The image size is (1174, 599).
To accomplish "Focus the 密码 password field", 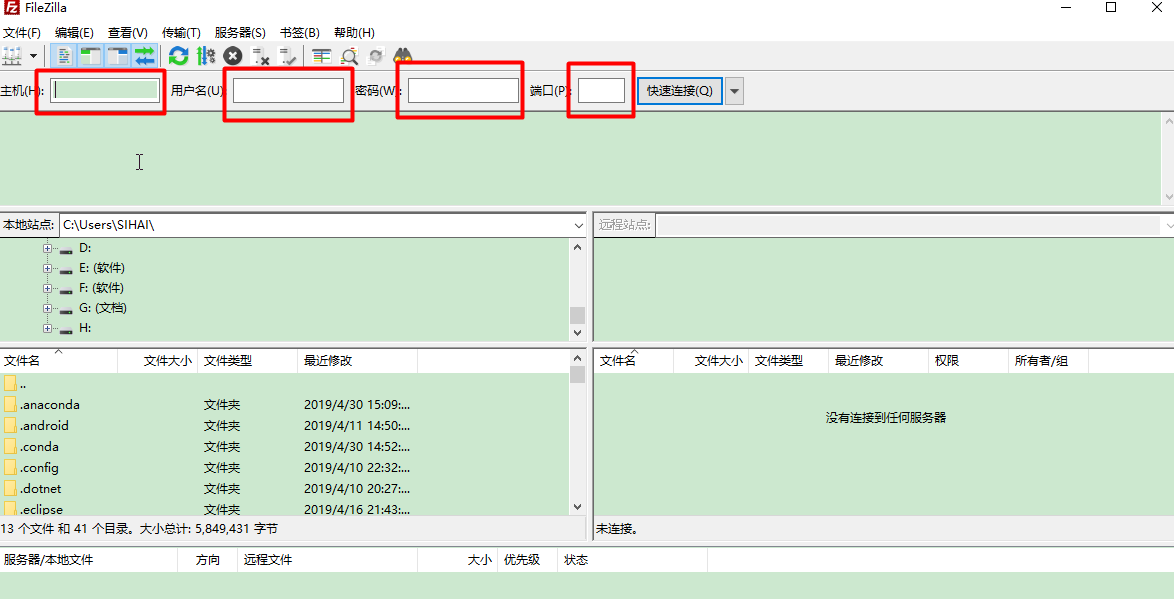I will coord(463,91).
